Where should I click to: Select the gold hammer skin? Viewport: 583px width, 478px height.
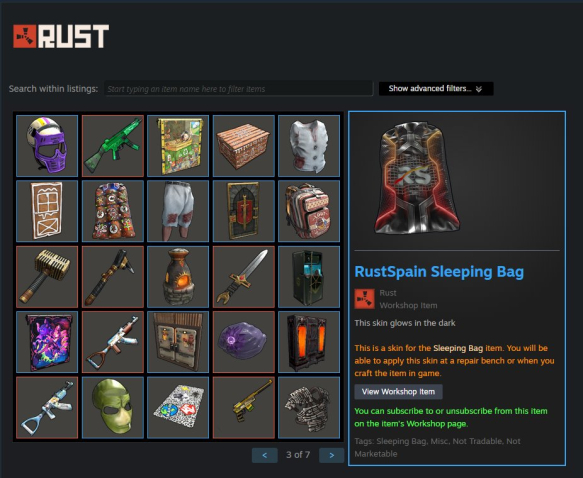47,277
